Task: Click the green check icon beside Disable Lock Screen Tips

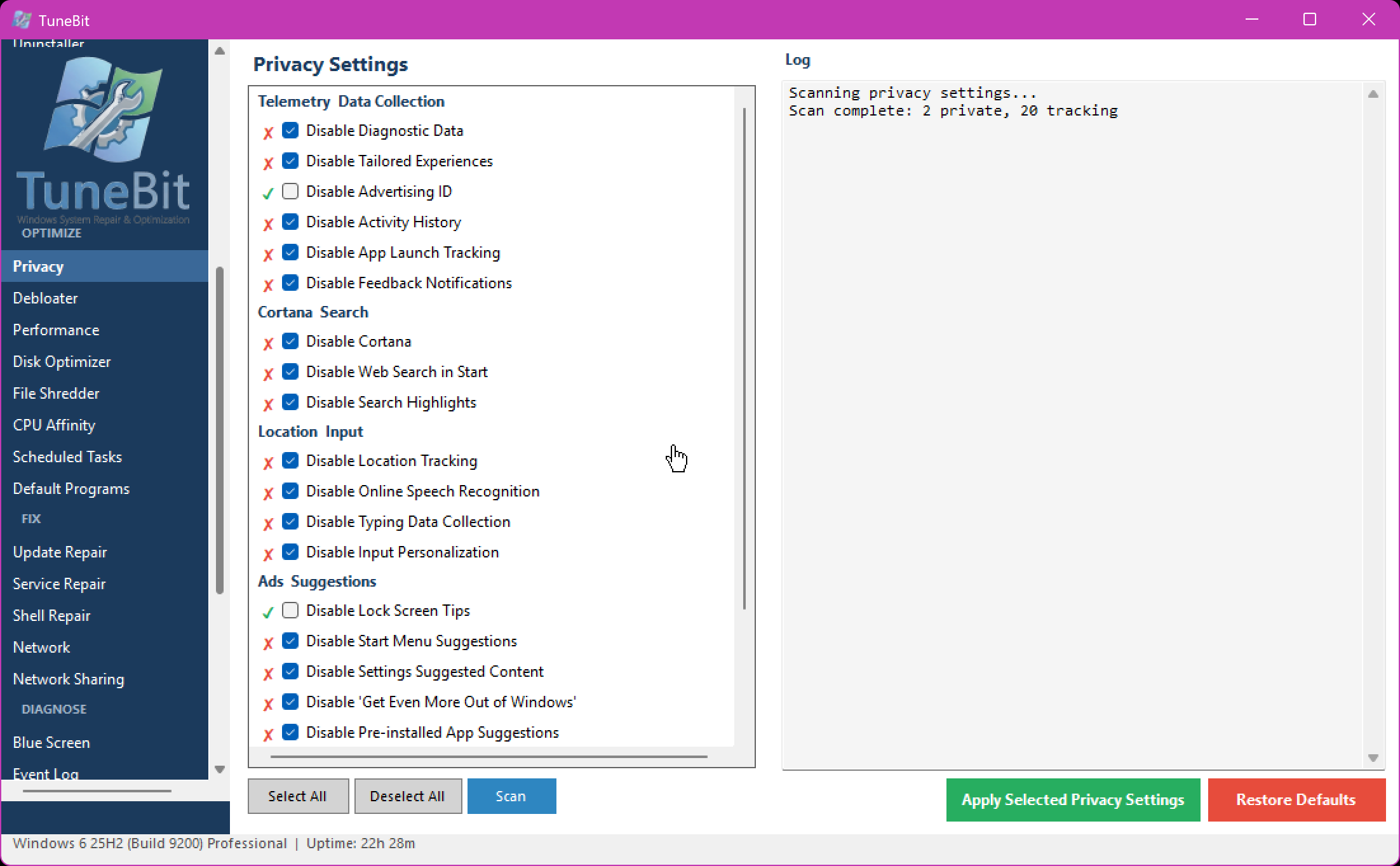Action: (268, 612)
